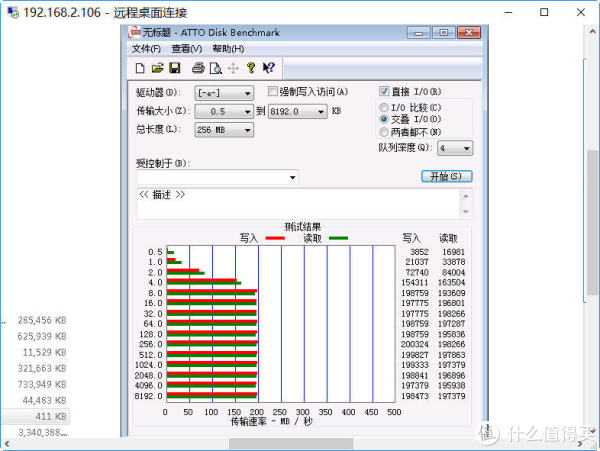Select the 411 KB highlighted row
Image resolution: width=600 pixels, height=451 pixels.
35,416
